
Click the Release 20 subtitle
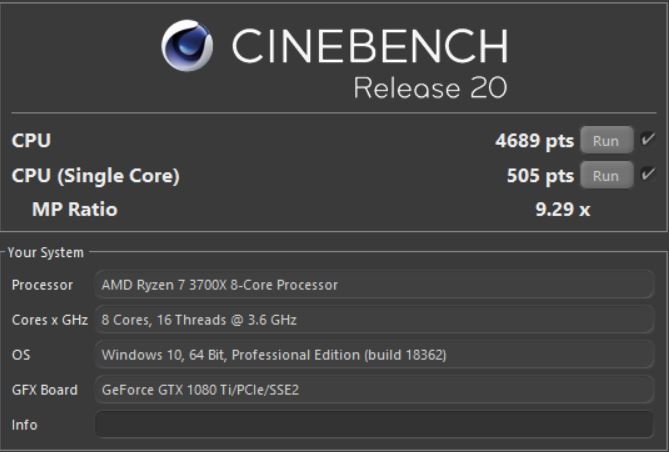430,88
